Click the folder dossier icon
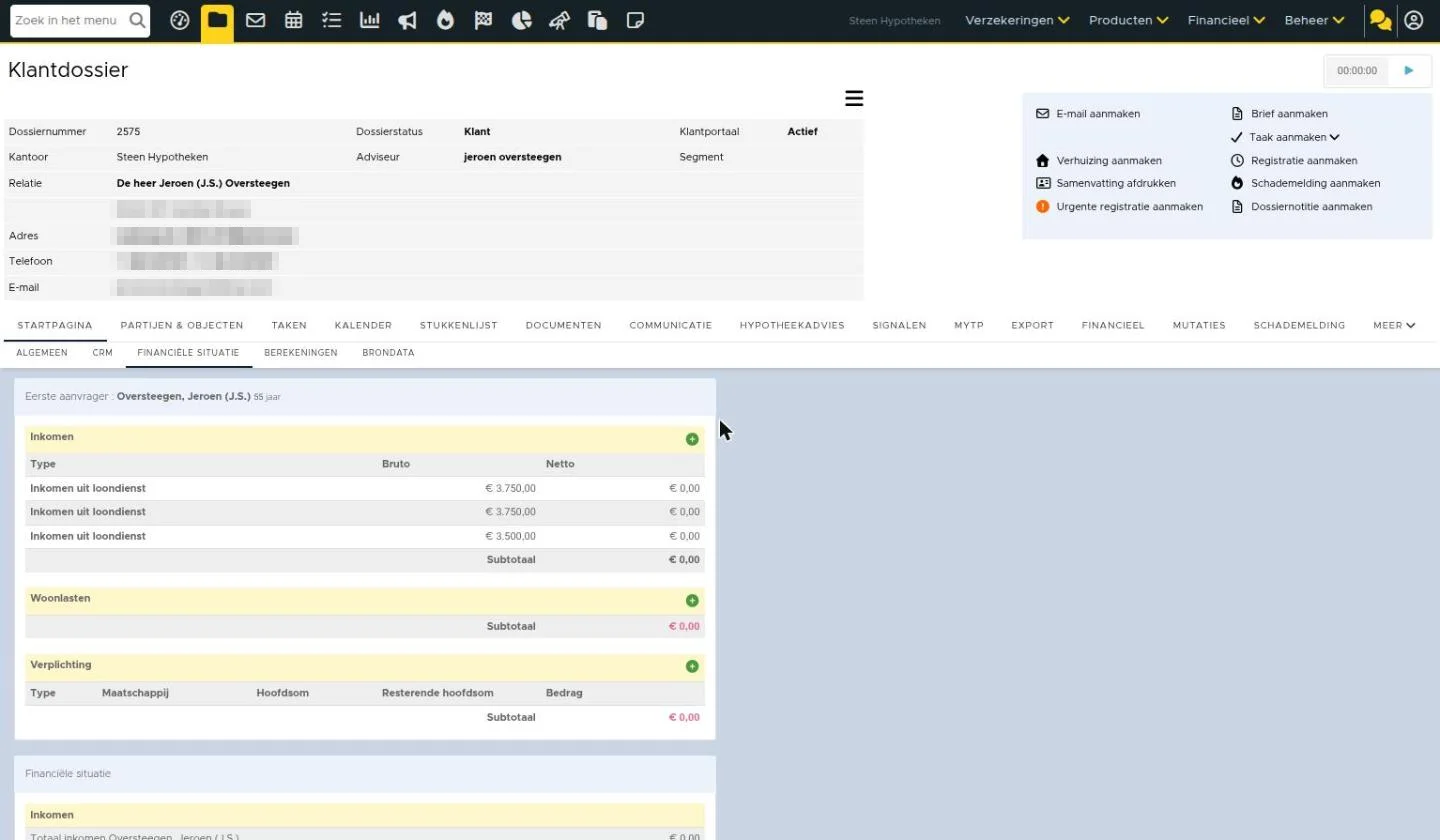 click(x=217, y=20)
